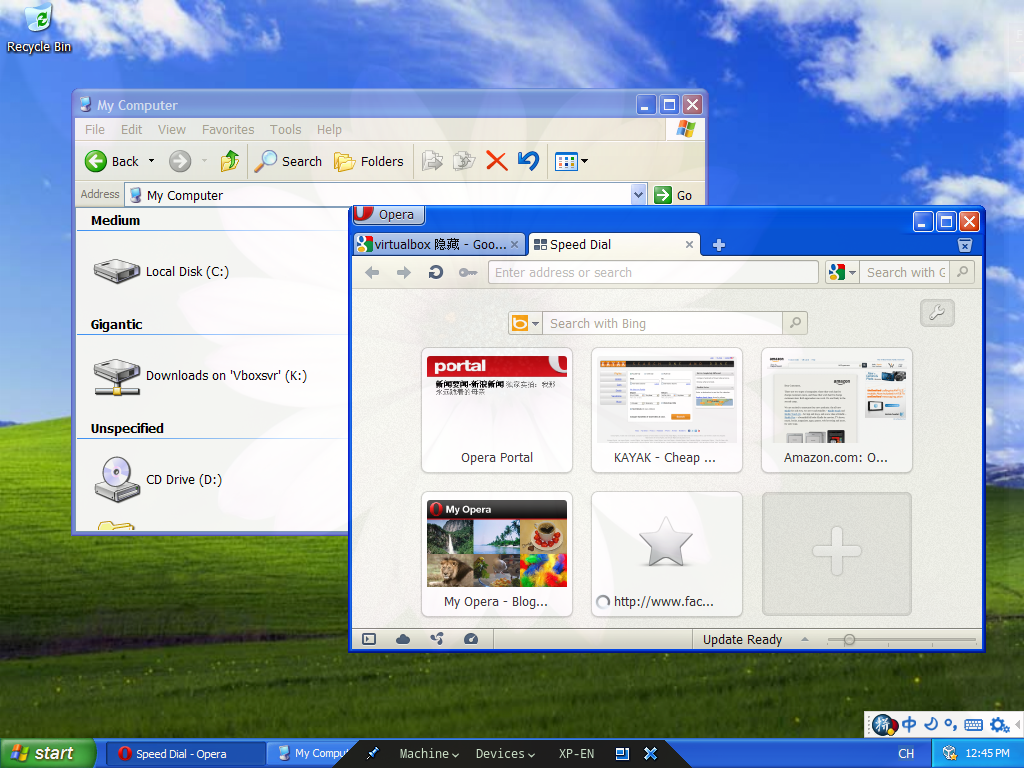
Task: Open the Bing search engine selector dropdown
Action: (536, 323)
